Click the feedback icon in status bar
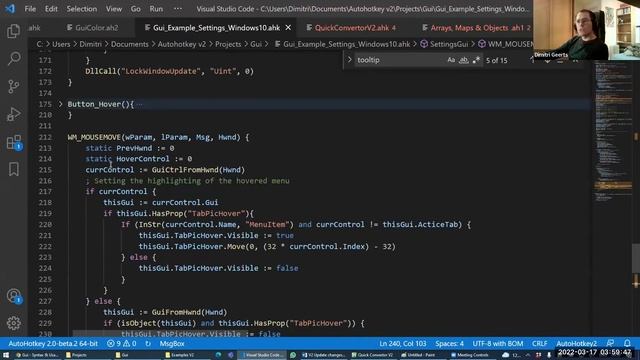Screen dimensions: 640x360 [610, 344]
